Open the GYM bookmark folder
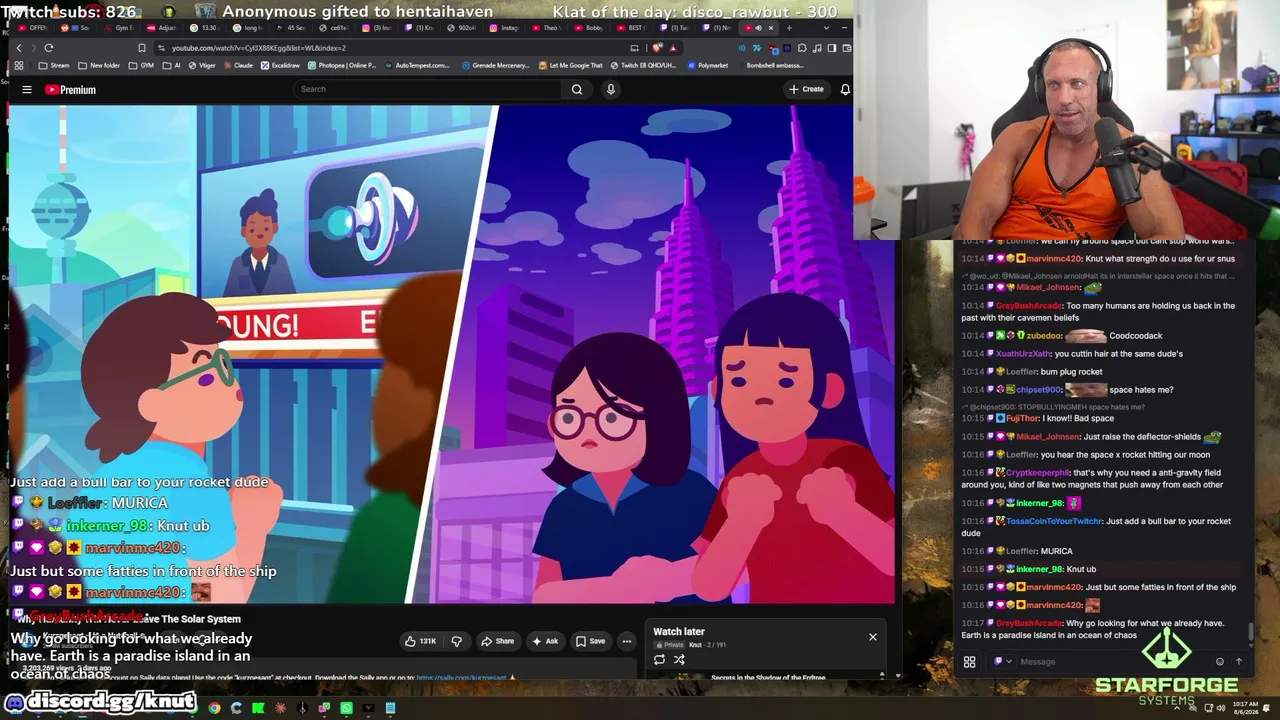 141,66
